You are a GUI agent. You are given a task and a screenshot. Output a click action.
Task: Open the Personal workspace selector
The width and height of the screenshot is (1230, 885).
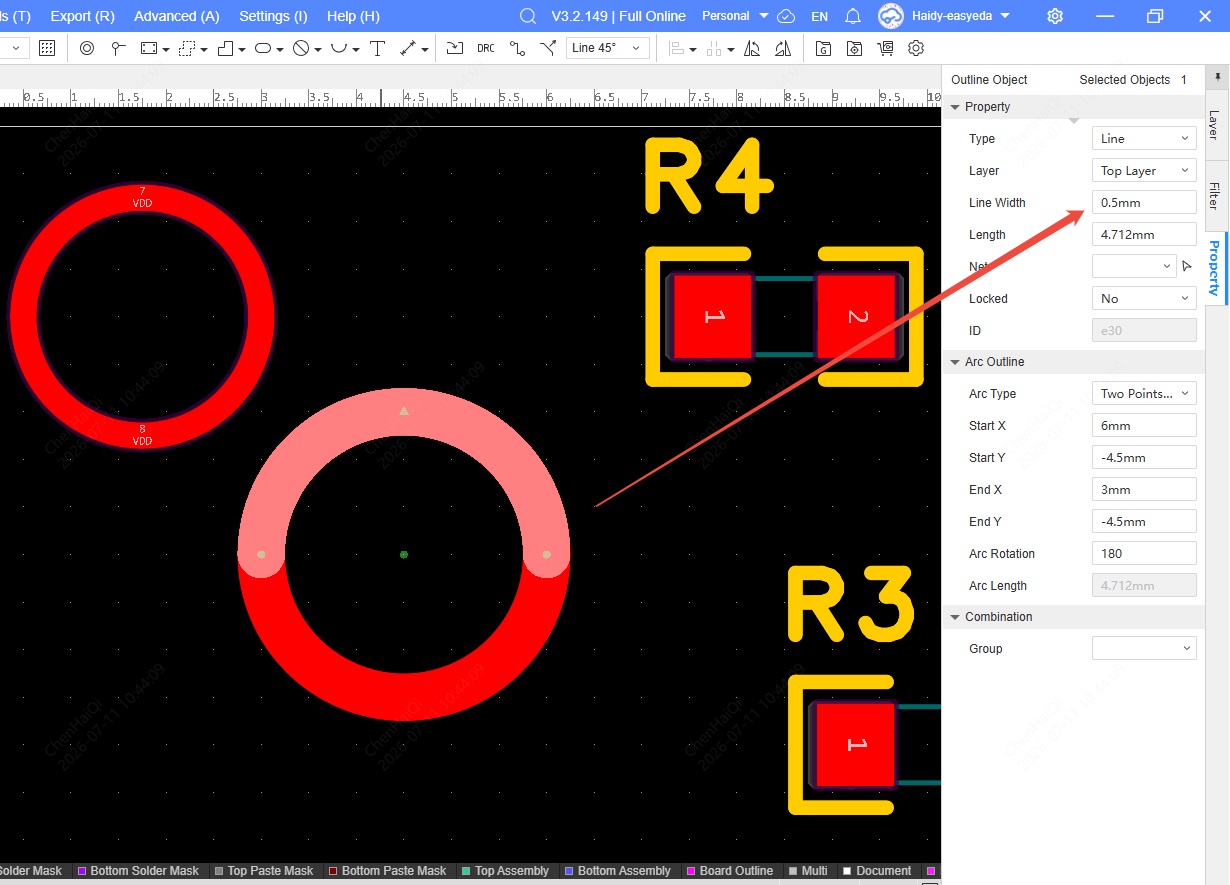coord(735,16)
